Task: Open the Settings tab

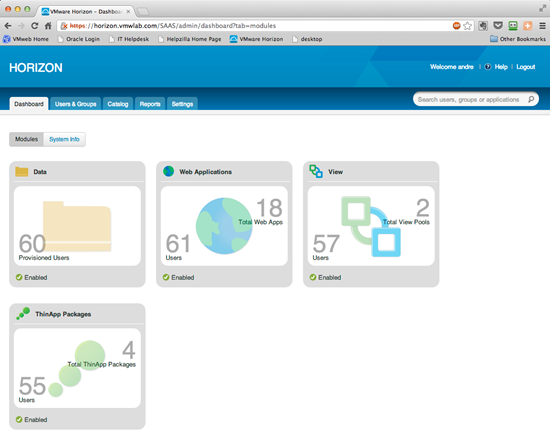Action: pyautogui.click(x=182, y=104)
